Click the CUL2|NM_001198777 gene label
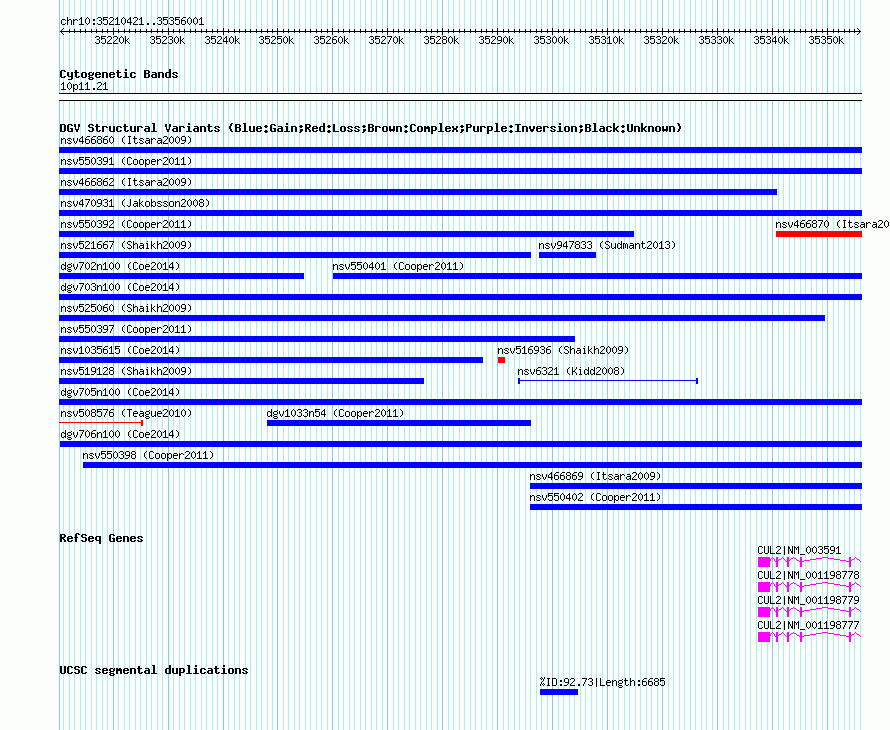This screenshot has width=890, height=730. [808, 625]
